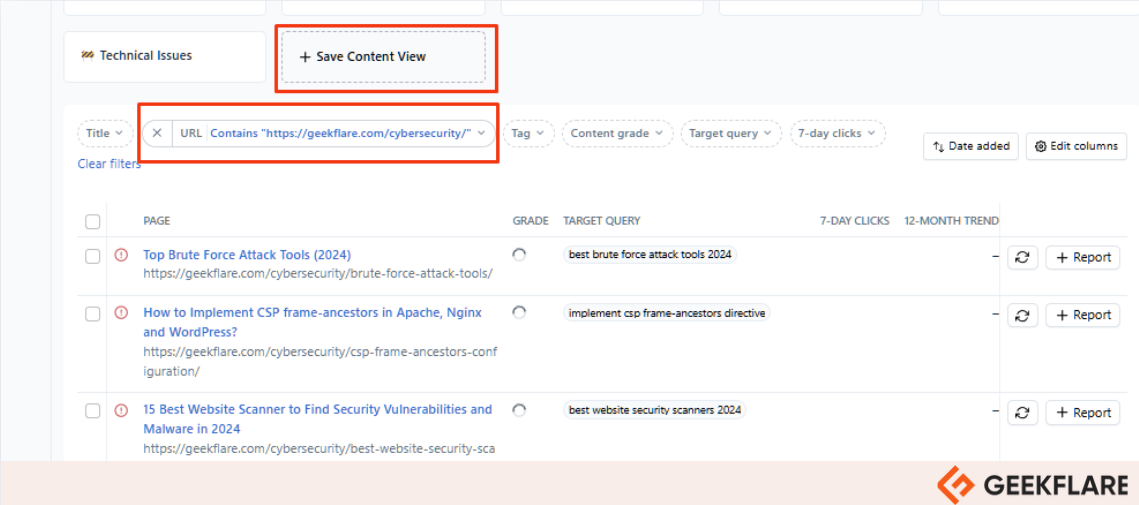
Task: Click the 'implement csp frame-ancestors directive' query tag
Action: point(667,313)
